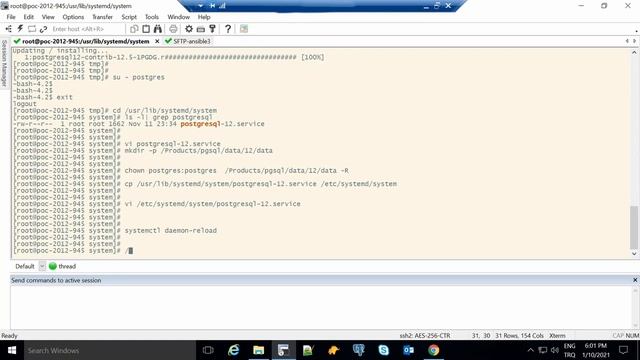Viewport: 640px width, 360px height.
Task: Click inside the Send commands text area
Action: [x=321, y=307]
